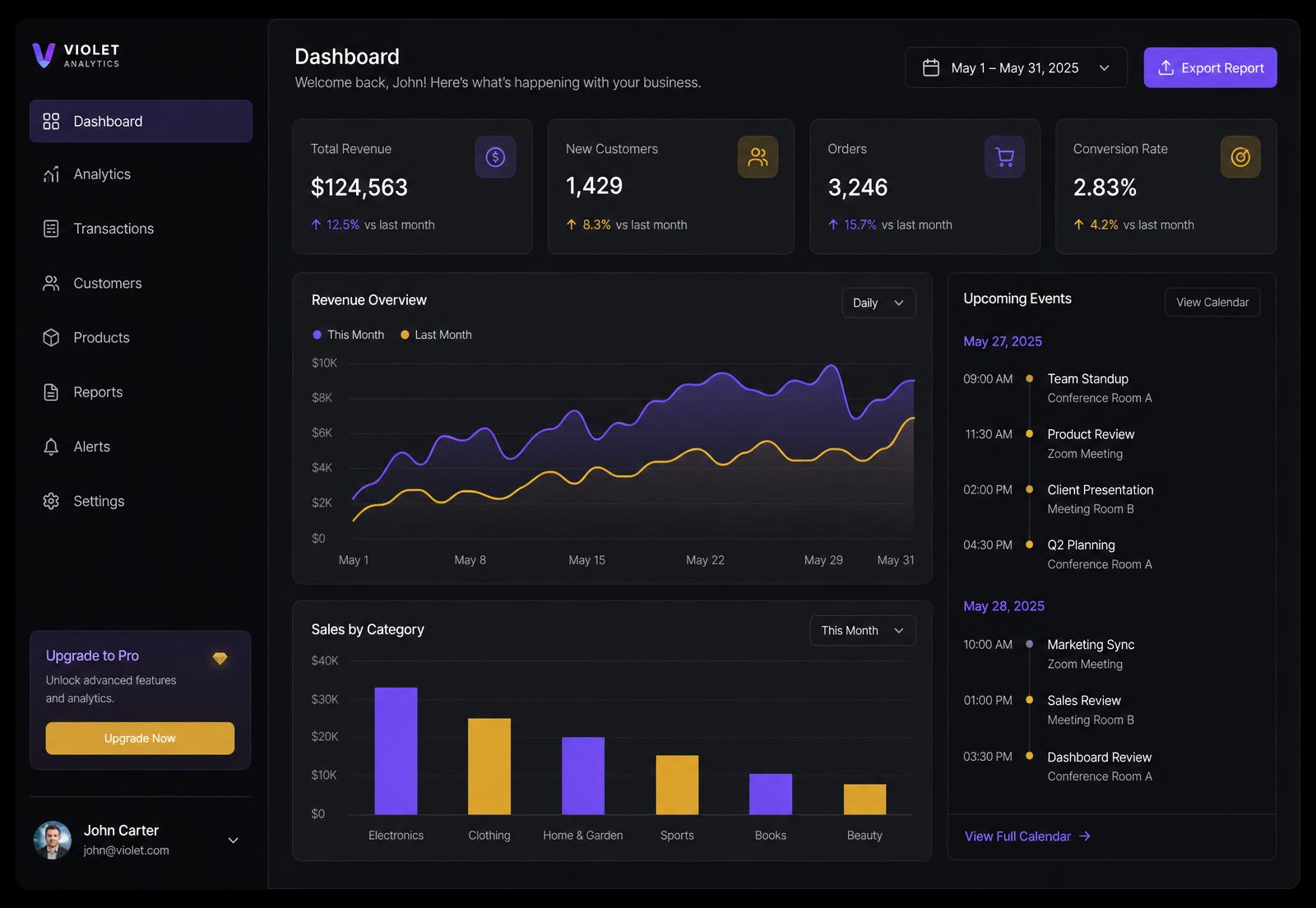Open Dashboard in the sidebar
The height and width of the screenshot is (908, 1316).
[x=141, y=121]
